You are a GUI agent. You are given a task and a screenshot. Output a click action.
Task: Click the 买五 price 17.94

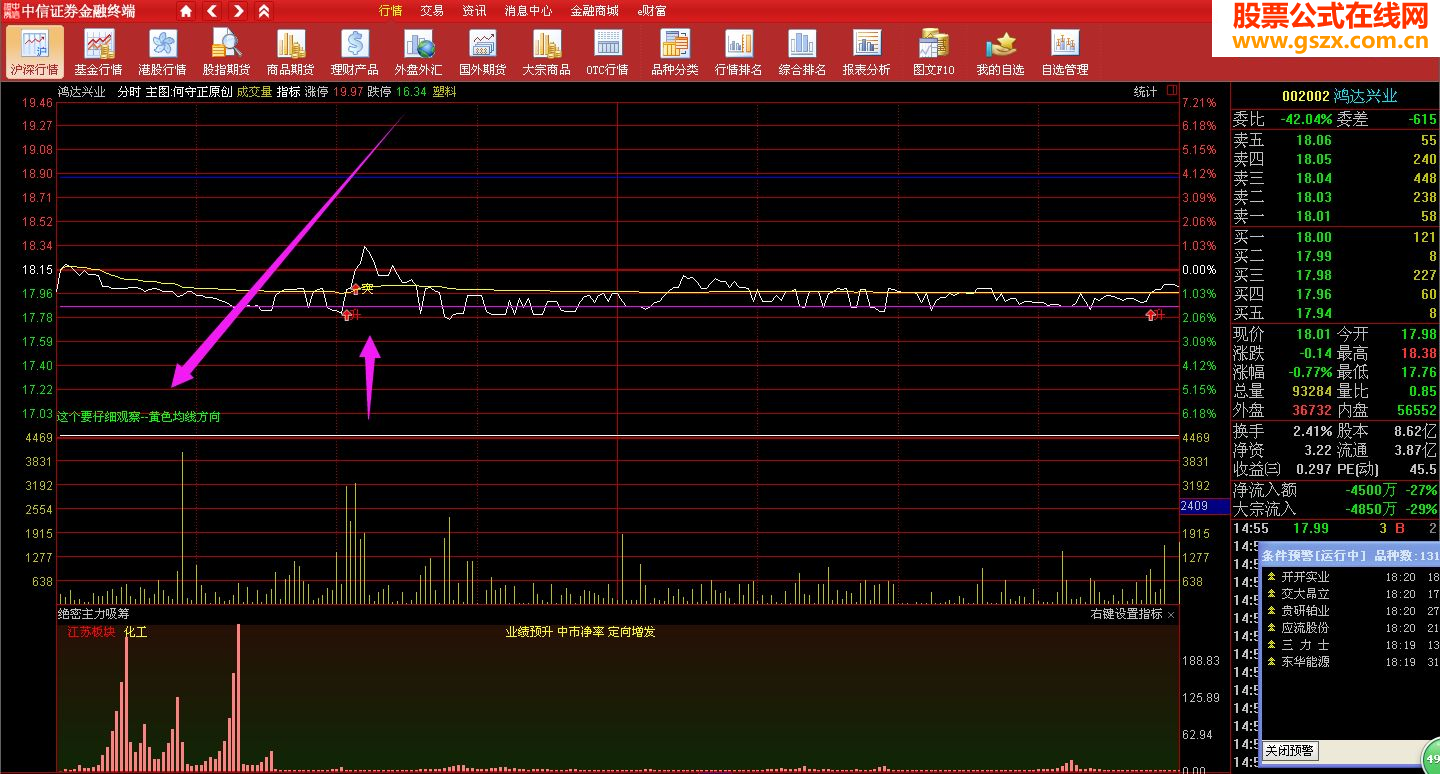coord(1313,313)
